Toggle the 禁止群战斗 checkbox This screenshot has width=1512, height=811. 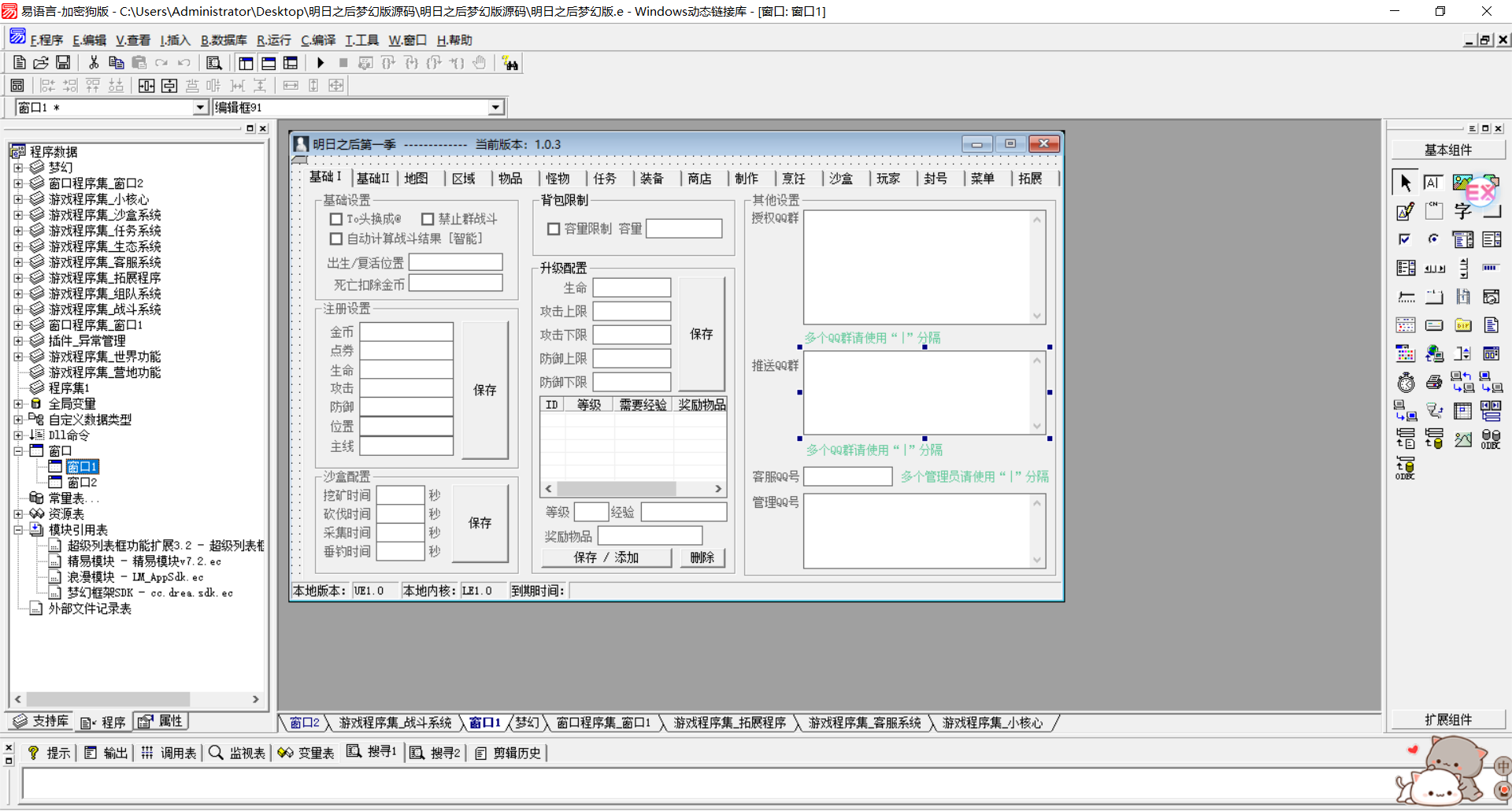pyautogui.click(x=428, y=219)
